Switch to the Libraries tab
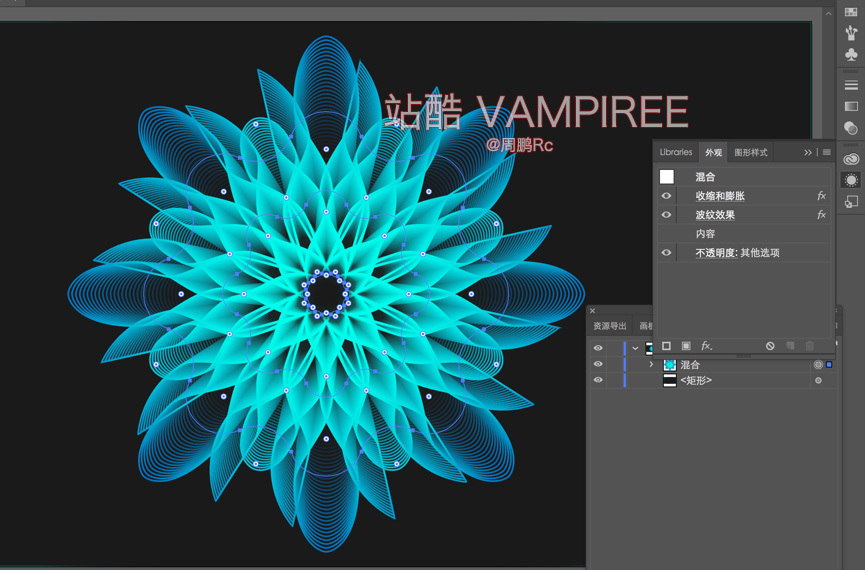865x570 pixels. 676,152
